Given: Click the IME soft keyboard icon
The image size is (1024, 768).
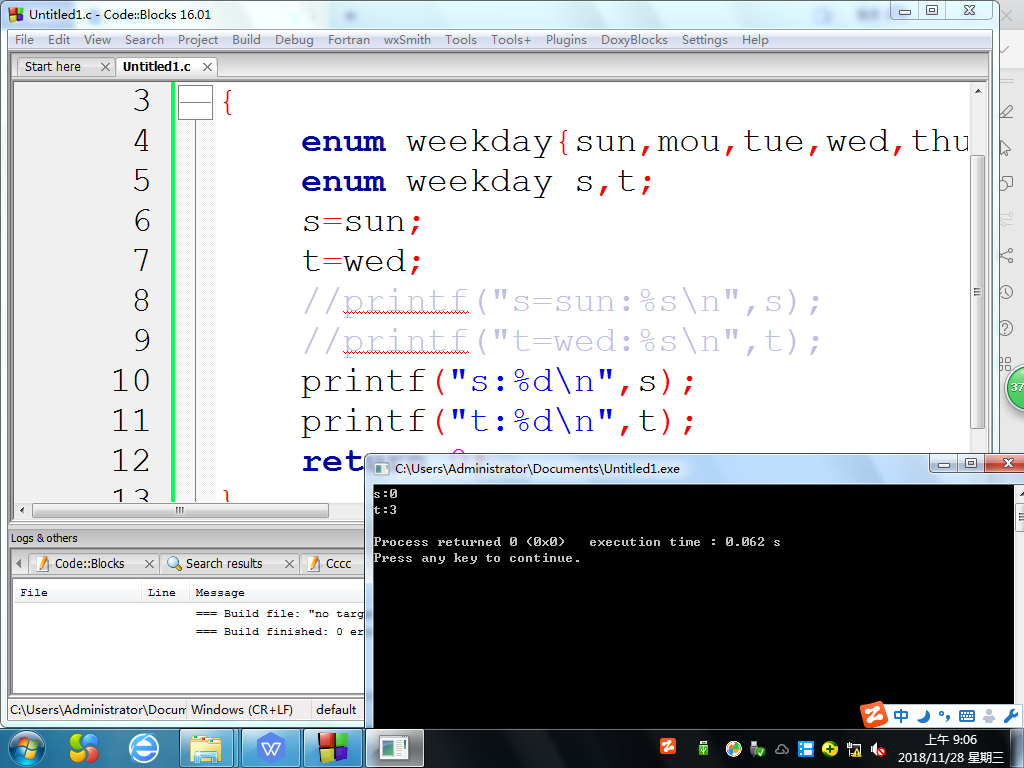Looking at the screenshot, I should 967,716.
